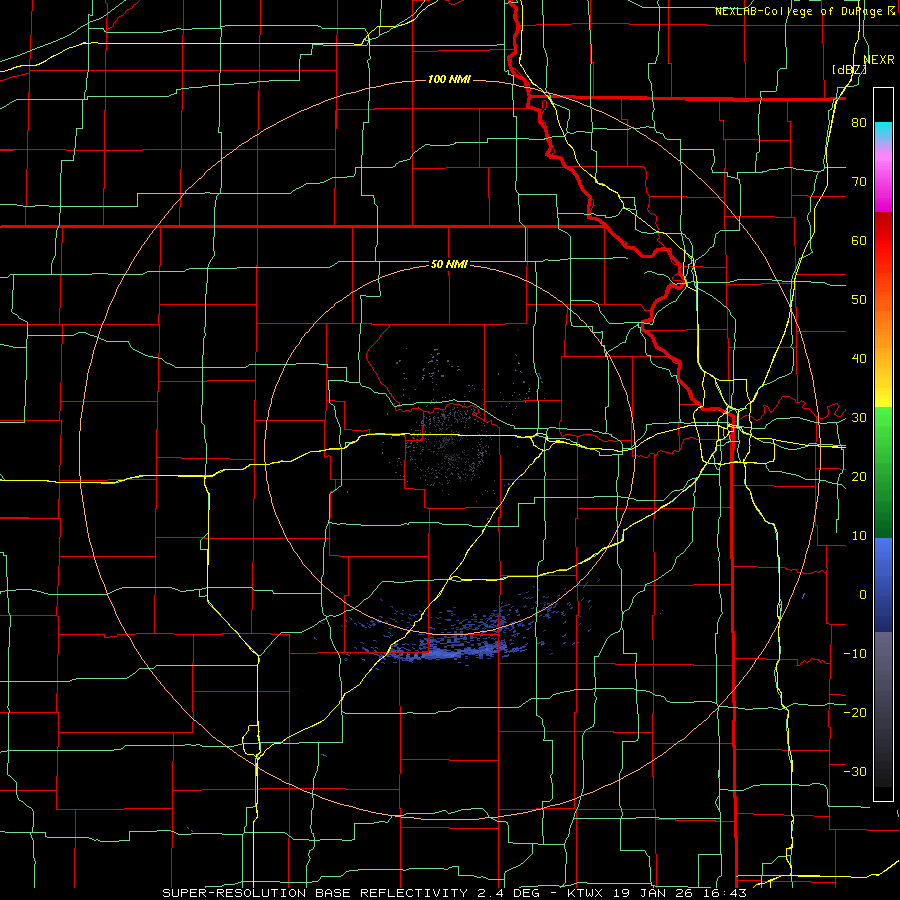Click the 20 dBZ scale value
The width and height of the screenshot is (900, 900).
click(859, 476)
